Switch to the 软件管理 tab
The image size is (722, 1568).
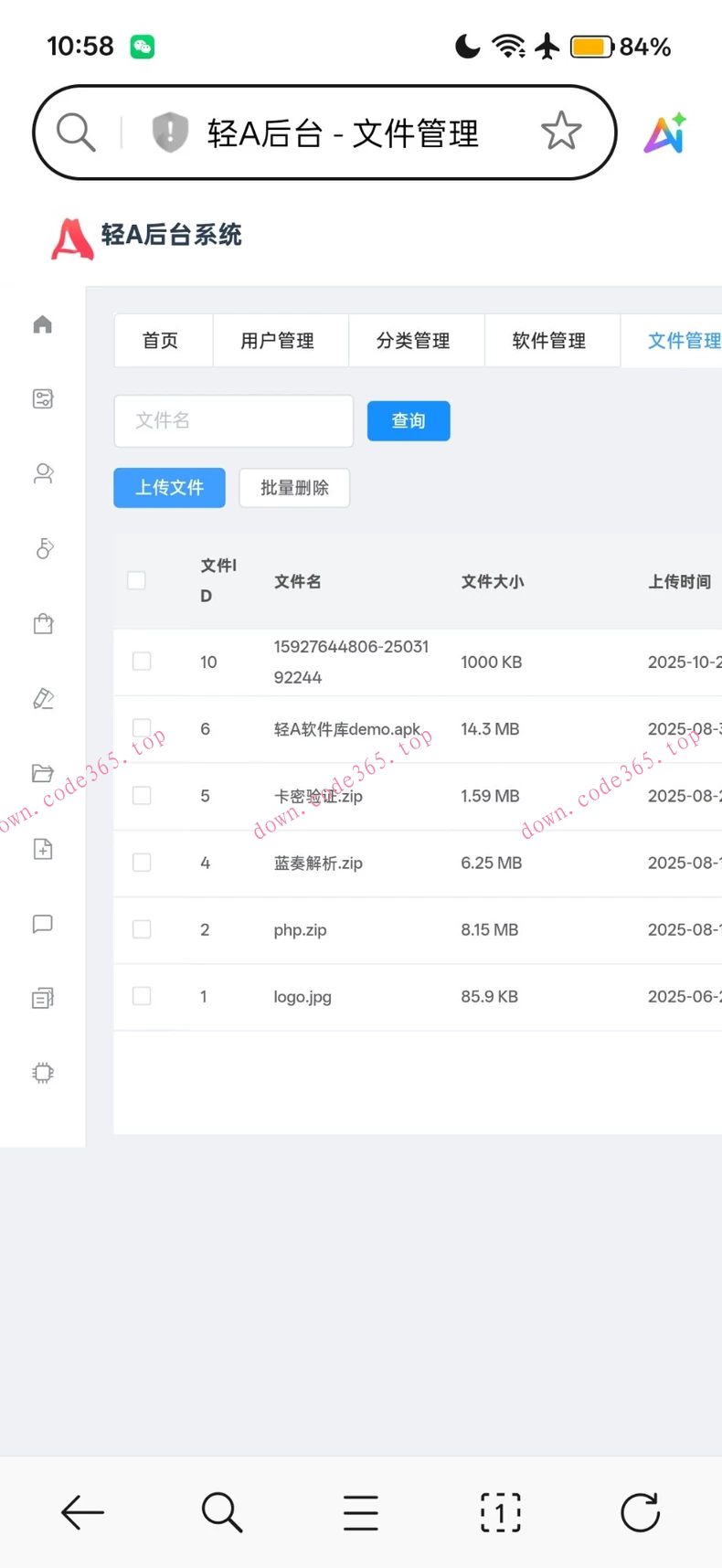pyautogui.click(x=552, y=341)
